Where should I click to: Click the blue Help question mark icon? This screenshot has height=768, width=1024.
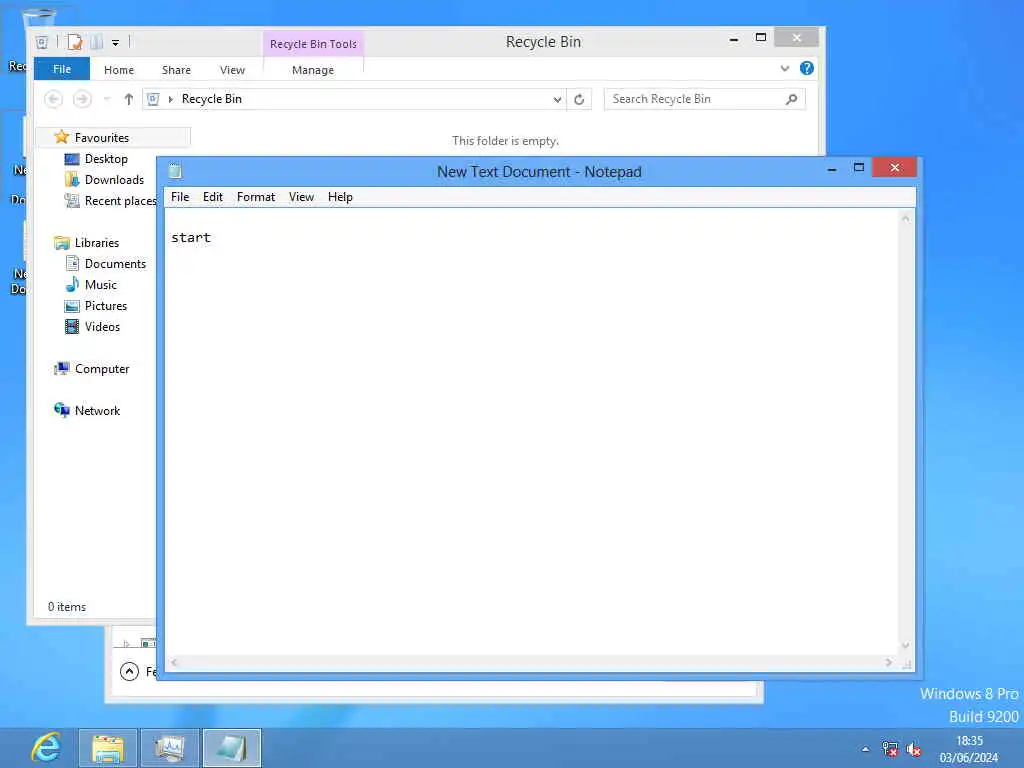pos(807,68)
